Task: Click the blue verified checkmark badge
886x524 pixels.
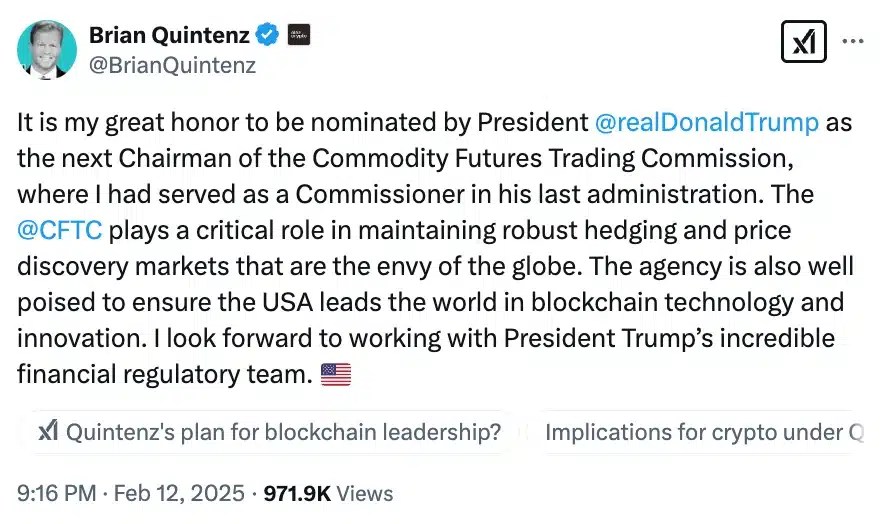Action: (267, 35)
